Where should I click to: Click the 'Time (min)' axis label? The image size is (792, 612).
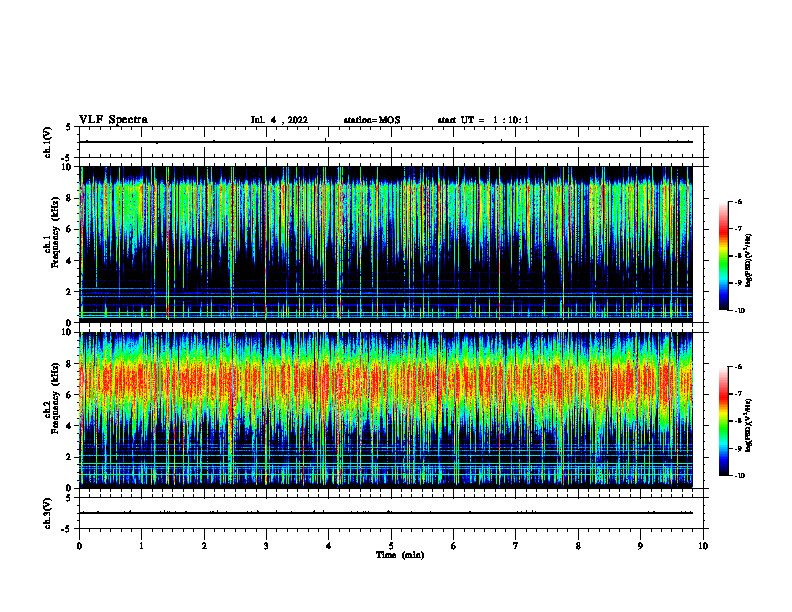400,555
